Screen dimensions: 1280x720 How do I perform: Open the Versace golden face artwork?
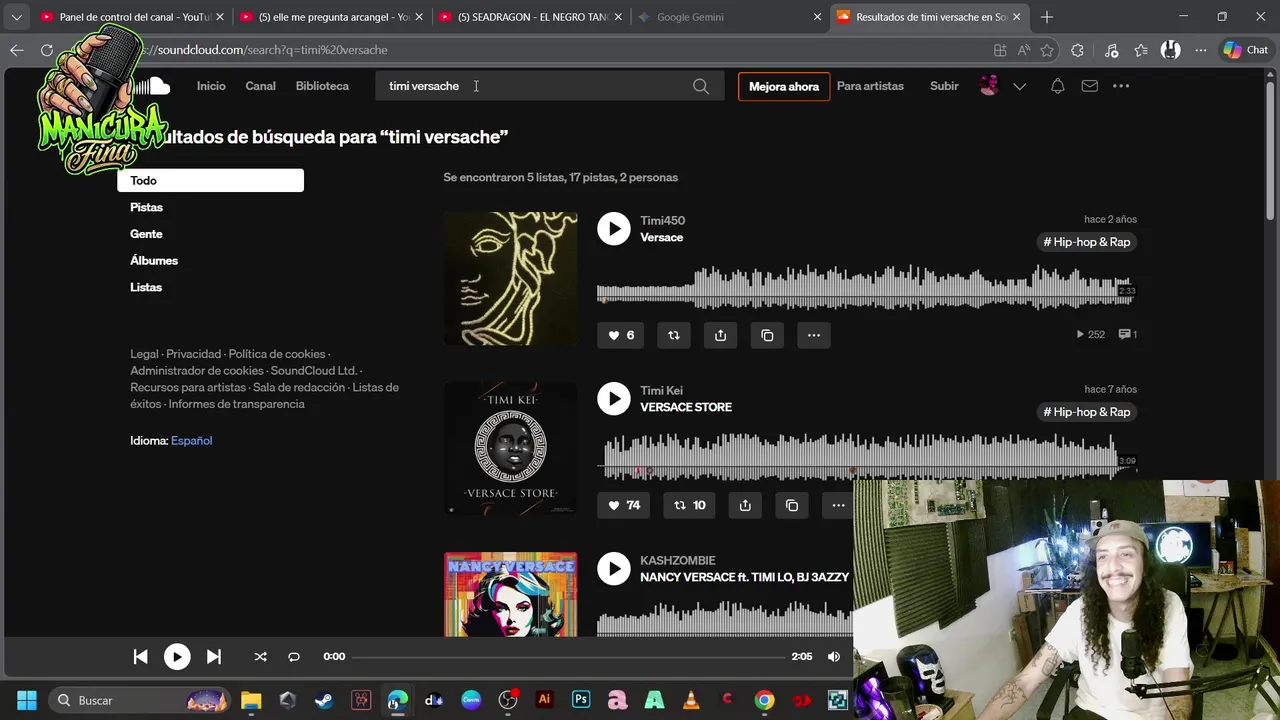pyautogui.click(x=511, y=278)
